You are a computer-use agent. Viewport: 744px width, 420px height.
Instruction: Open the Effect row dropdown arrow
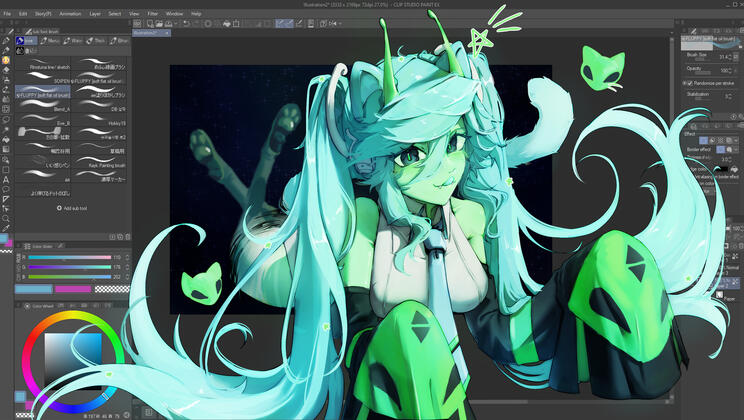point(735,140)
